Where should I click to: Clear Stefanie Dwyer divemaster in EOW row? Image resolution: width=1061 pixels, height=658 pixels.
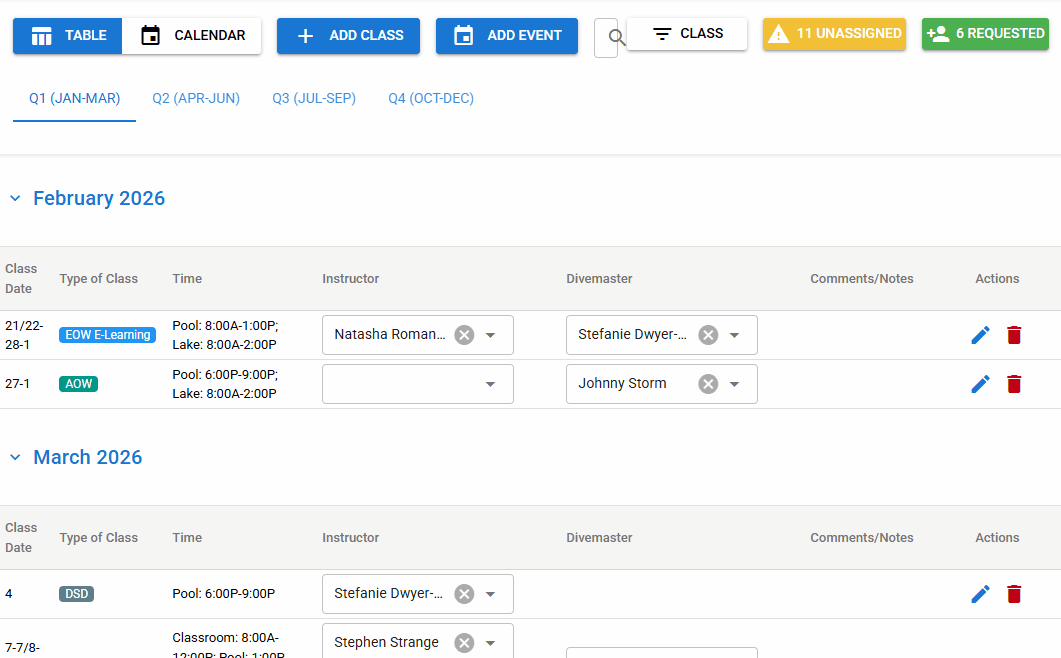point(708,335)
